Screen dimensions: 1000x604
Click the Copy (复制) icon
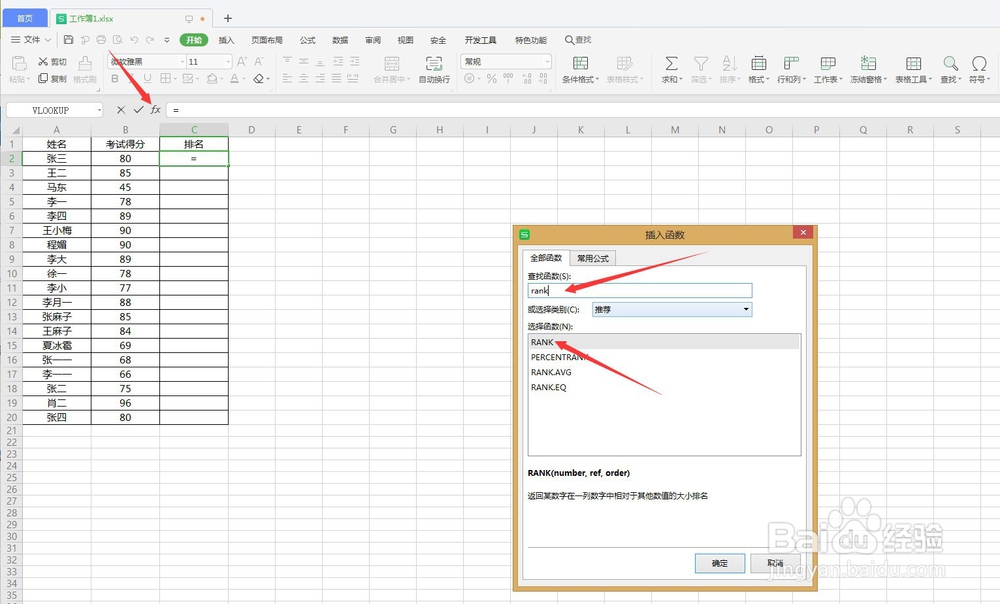tap(43, 78)
